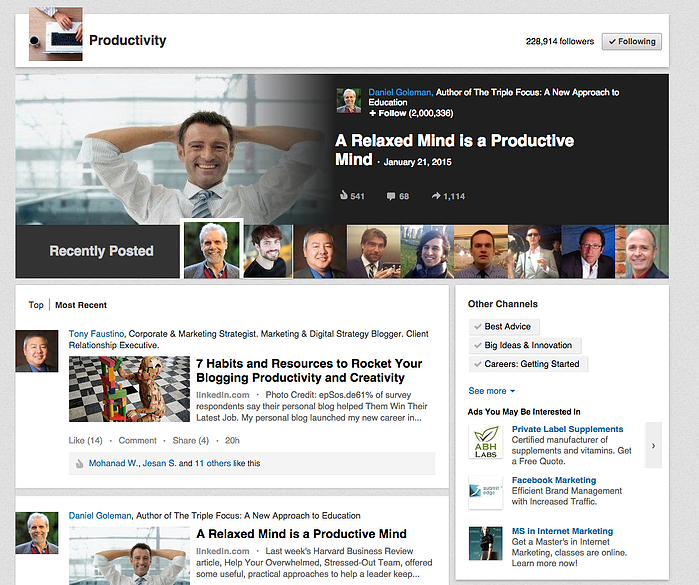Select the man in orange field photo

pos(481,251)
